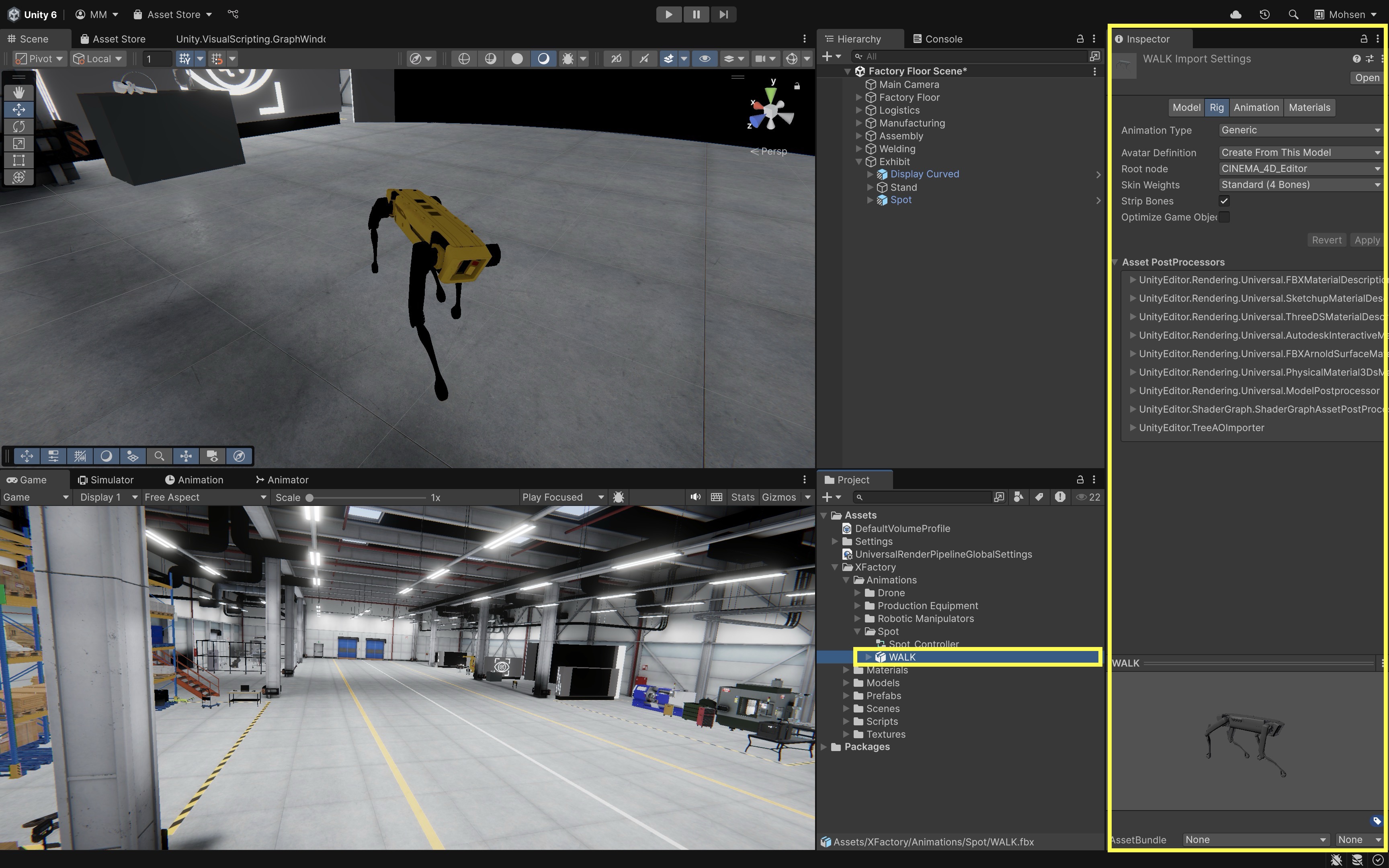Screen dimensions: 1389x868
Task: Mute audio in Game view
Action: 695,497
